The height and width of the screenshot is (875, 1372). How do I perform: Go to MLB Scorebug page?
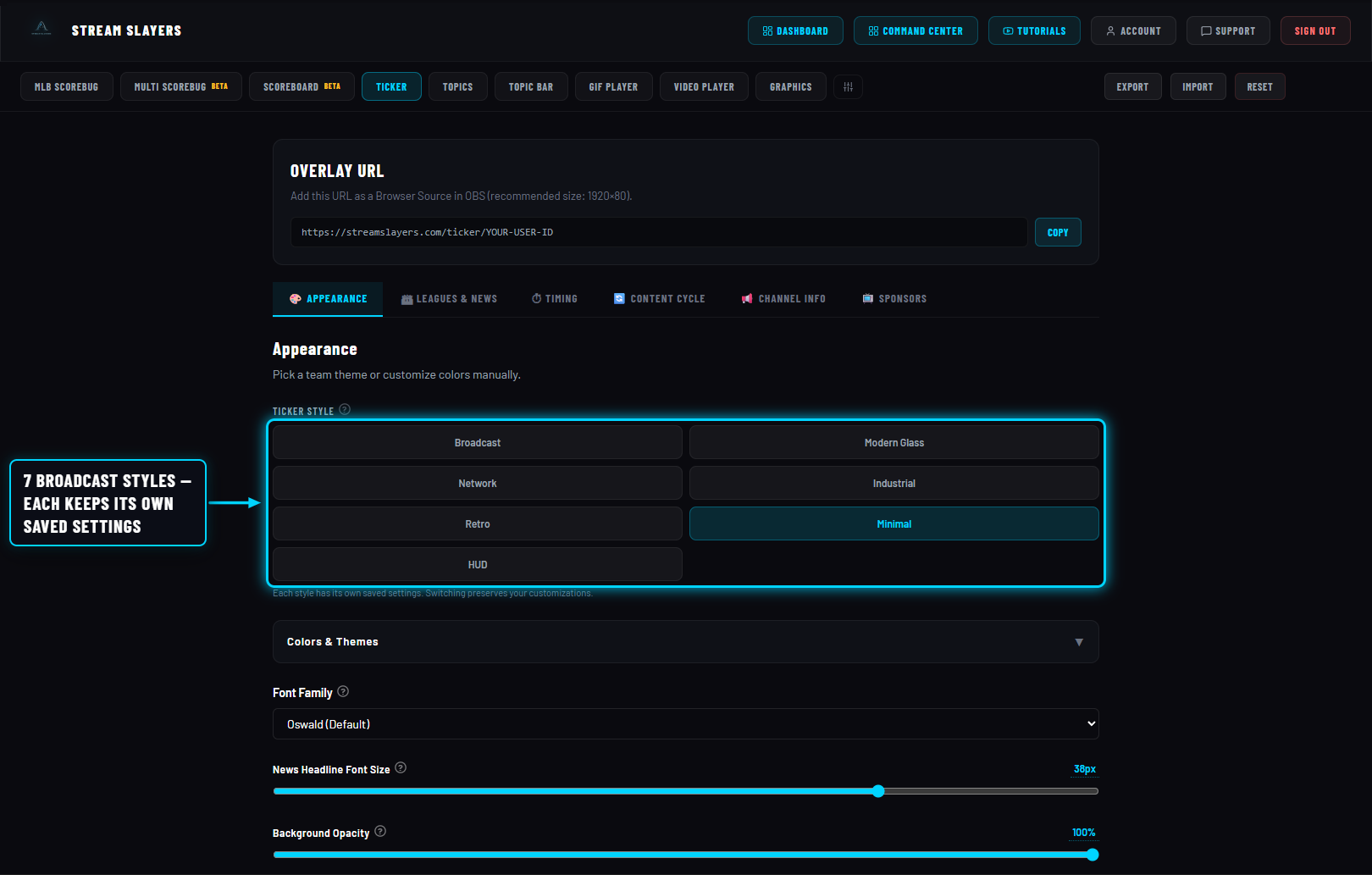tap(67, 87)
